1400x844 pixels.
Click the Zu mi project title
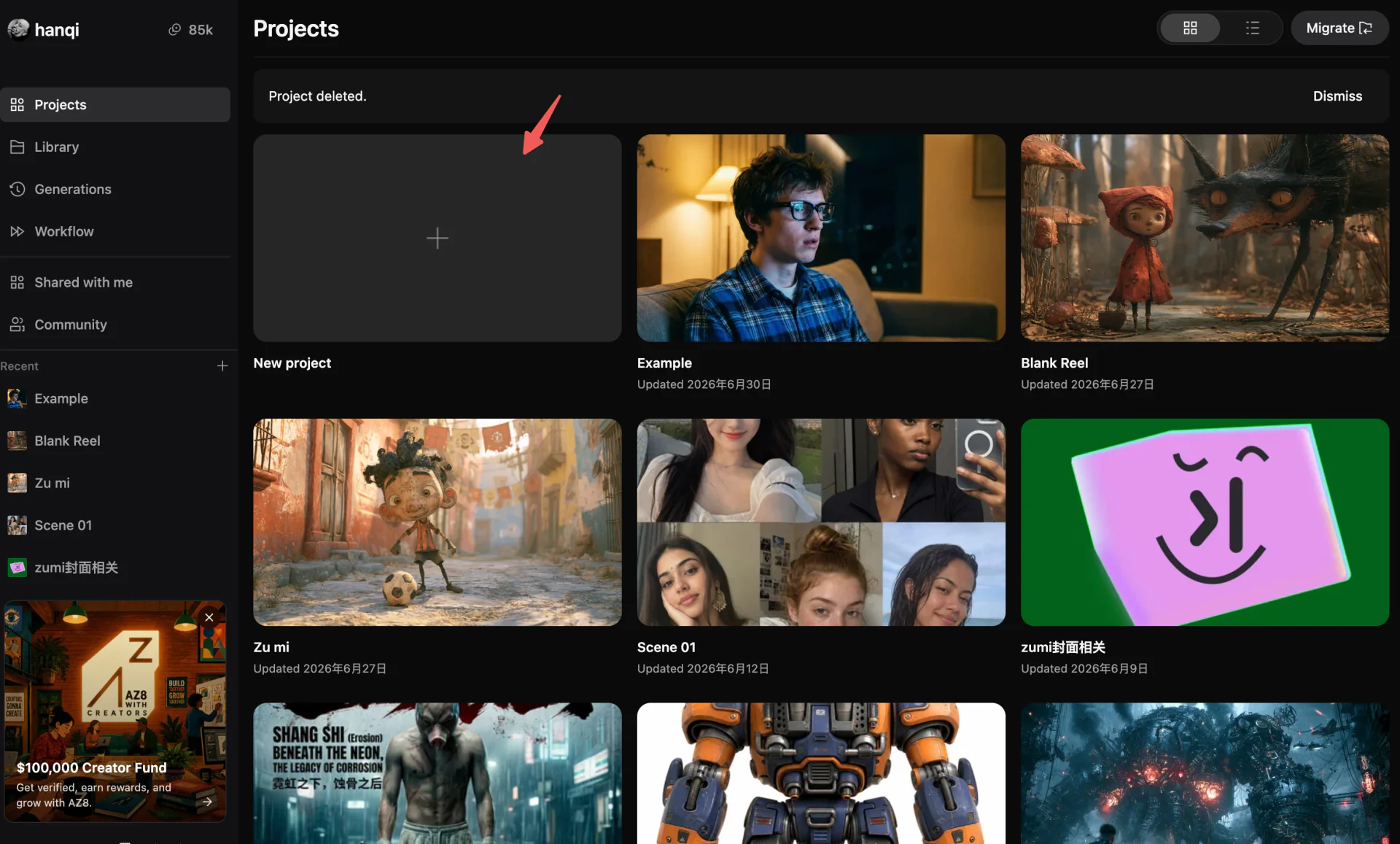271,648
